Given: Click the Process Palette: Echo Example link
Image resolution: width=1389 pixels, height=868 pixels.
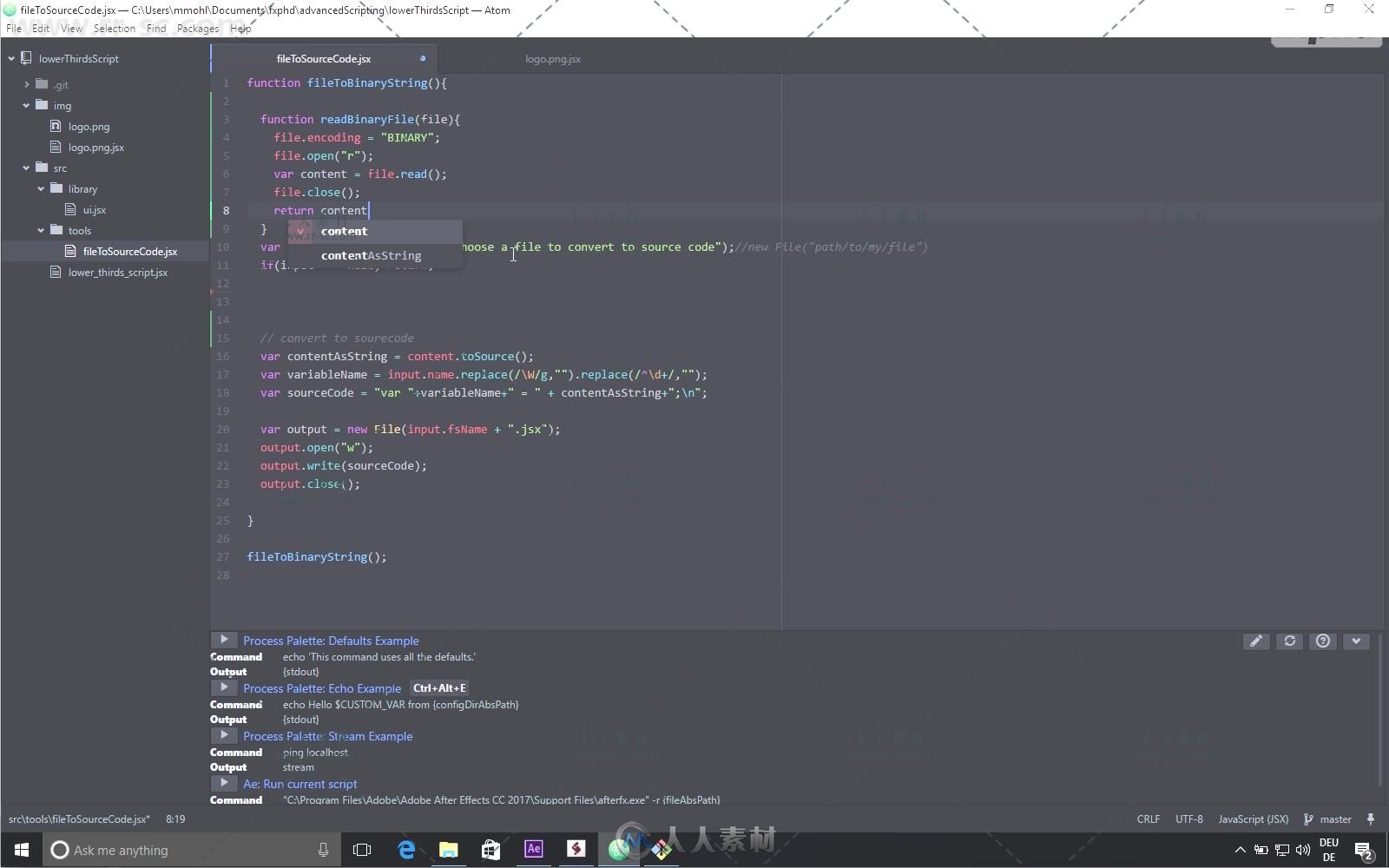Looking at the screenshot, I should click(x=322, y=688).
